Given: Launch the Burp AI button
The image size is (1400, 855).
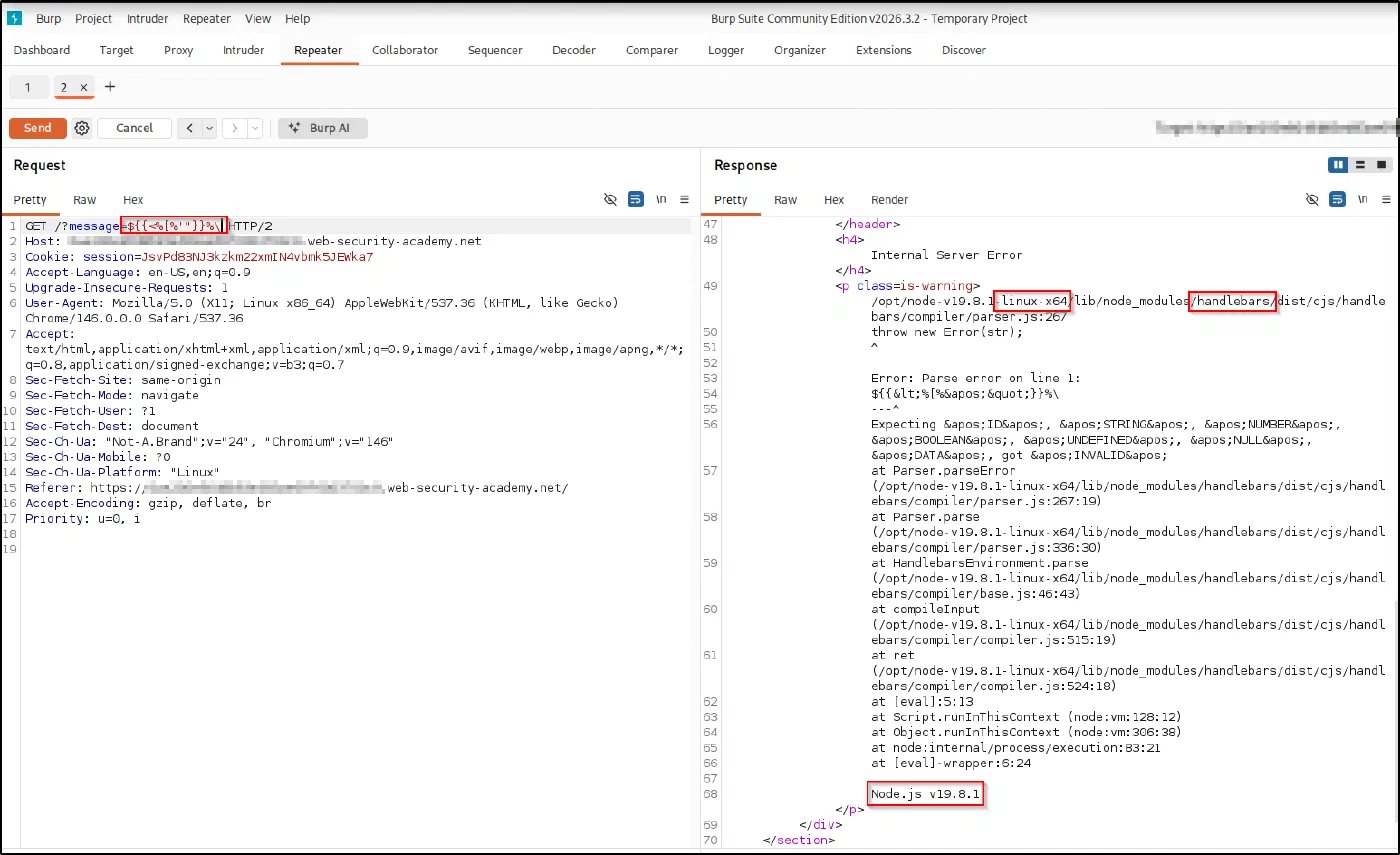Looking at the screenshot, I should [x=323, y=128].
